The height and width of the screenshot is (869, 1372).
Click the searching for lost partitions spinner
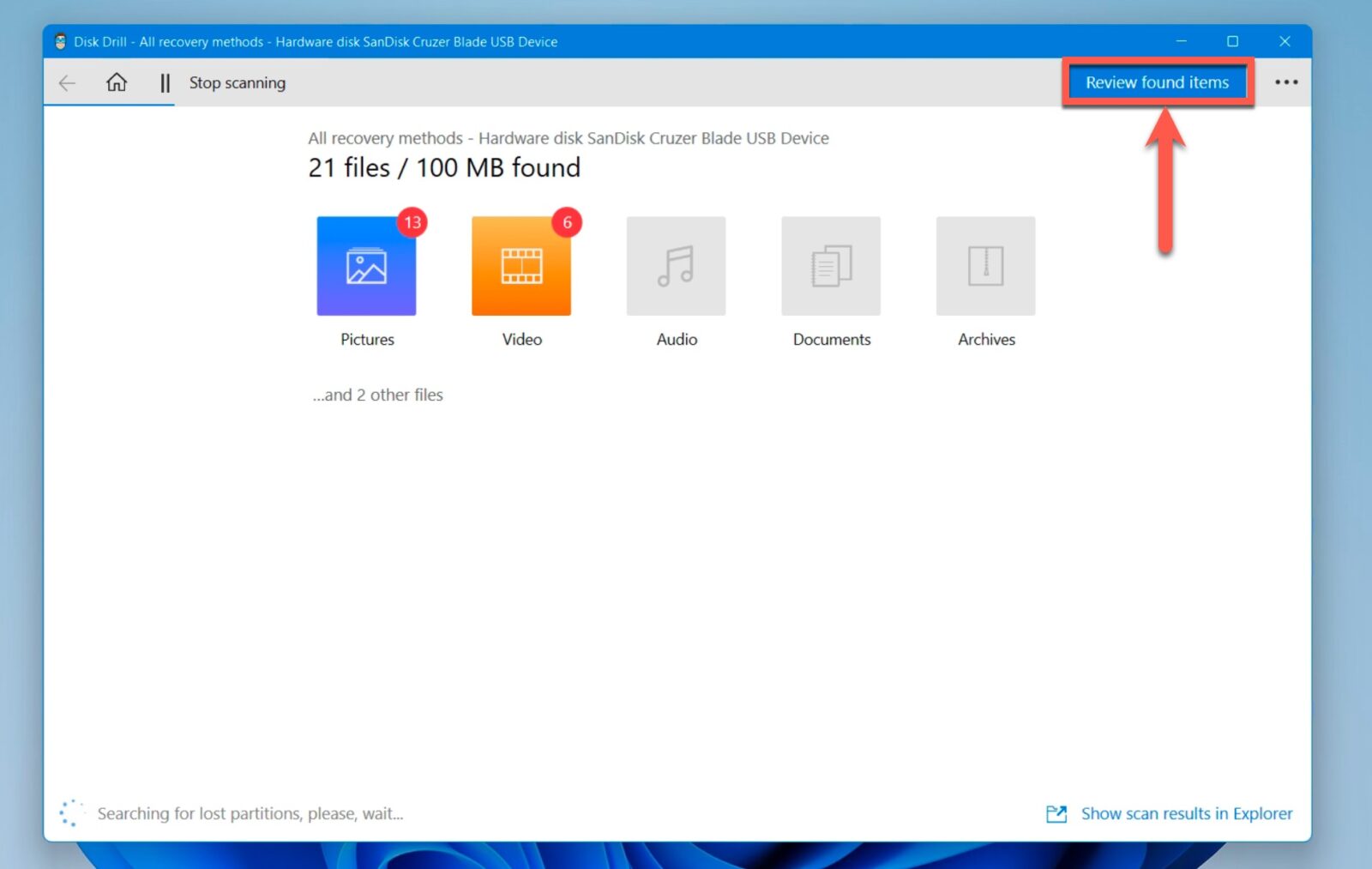pyautogui.click(x=73, y=812)
